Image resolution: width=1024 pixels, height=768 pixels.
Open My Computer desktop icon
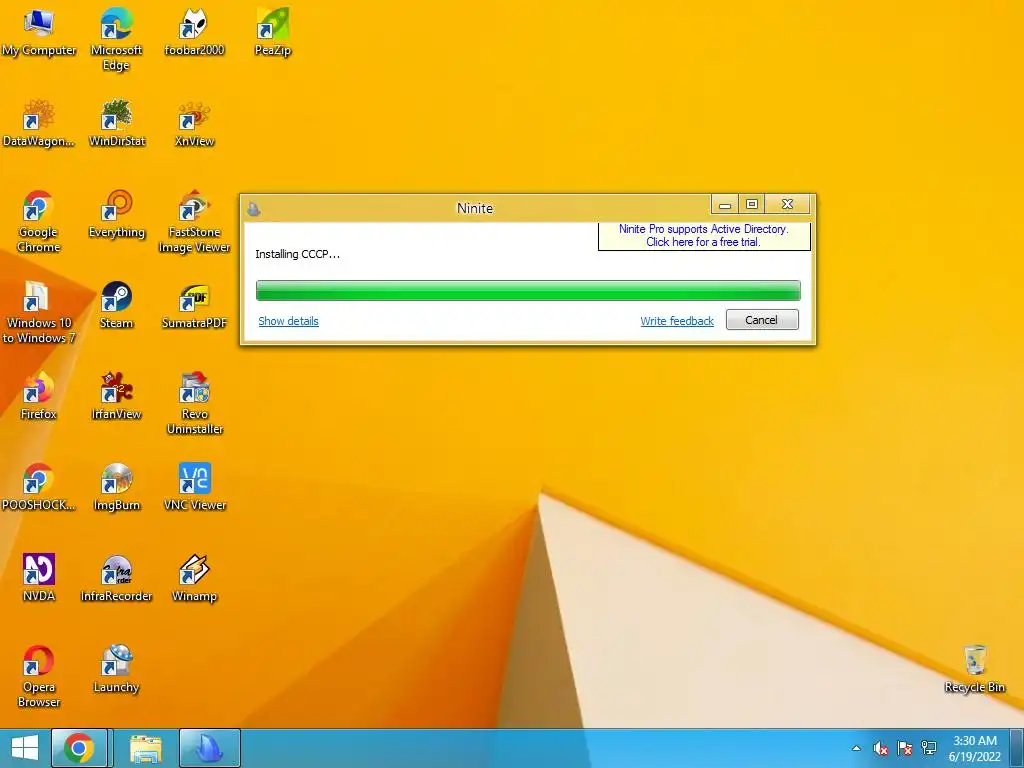(x=39, y=33)
